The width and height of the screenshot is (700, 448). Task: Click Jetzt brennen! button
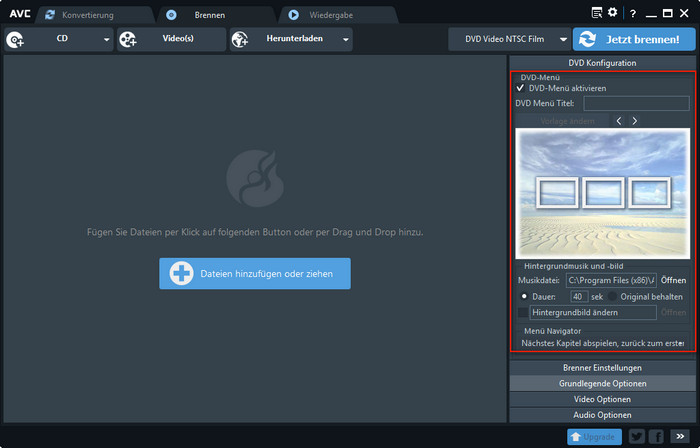(634, 39)
